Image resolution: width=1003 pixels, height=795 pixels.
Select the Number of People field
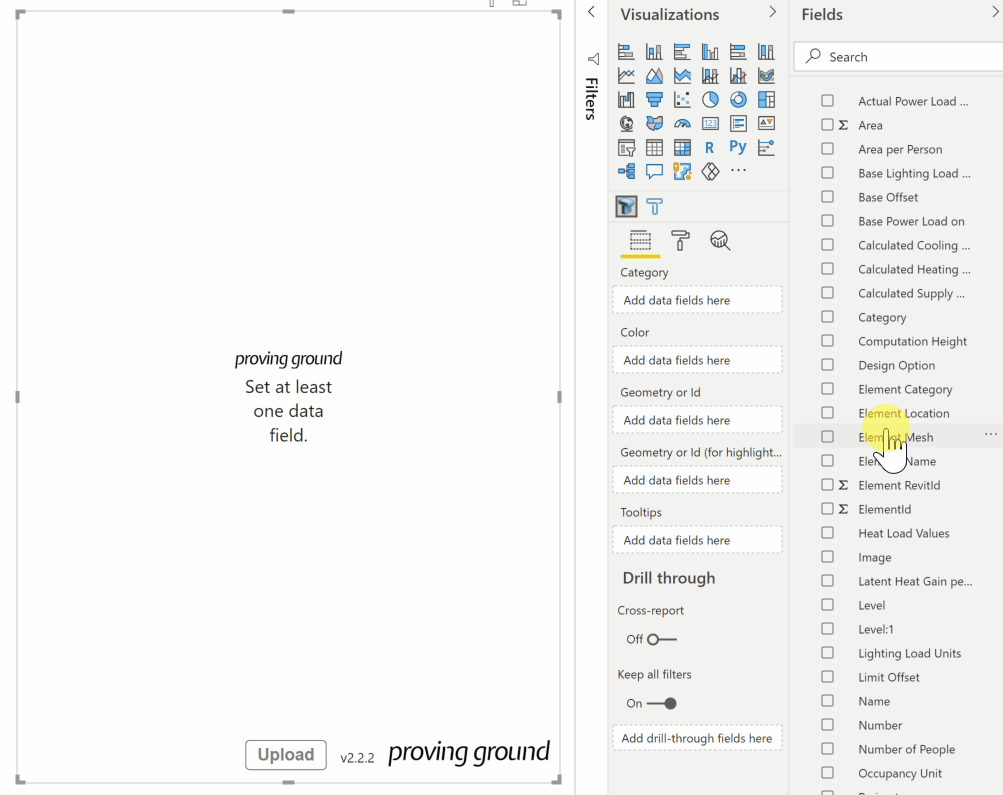pos(906,749)
